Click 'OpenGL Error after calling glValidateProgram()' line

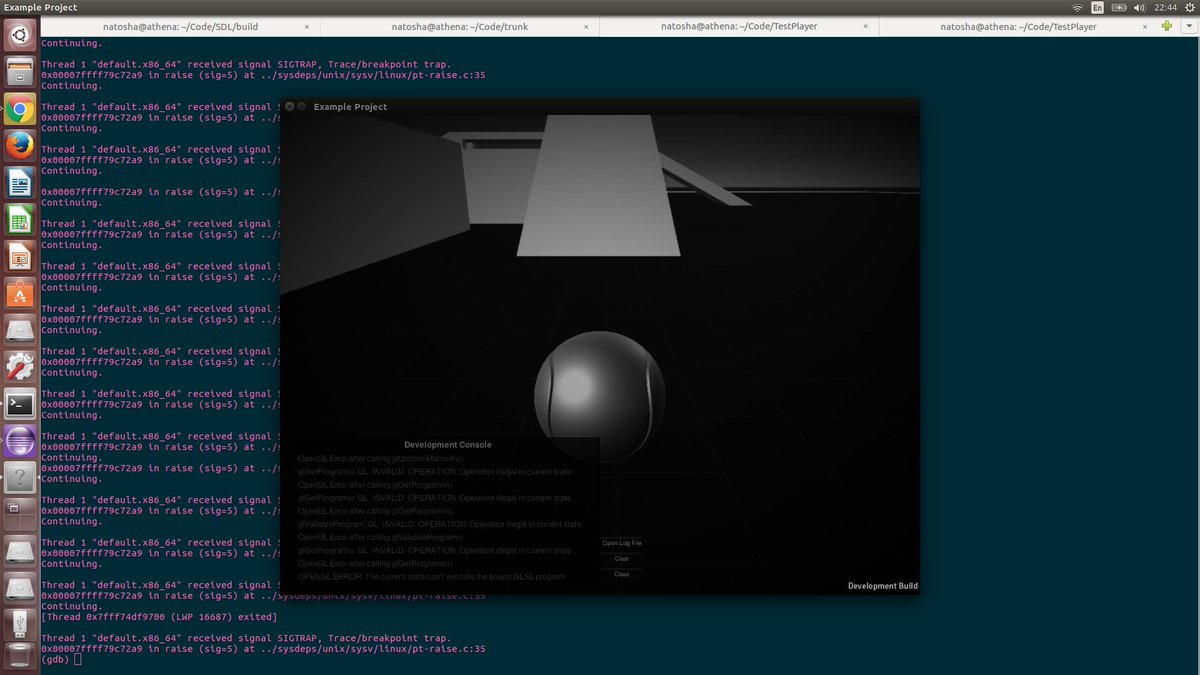381,537
